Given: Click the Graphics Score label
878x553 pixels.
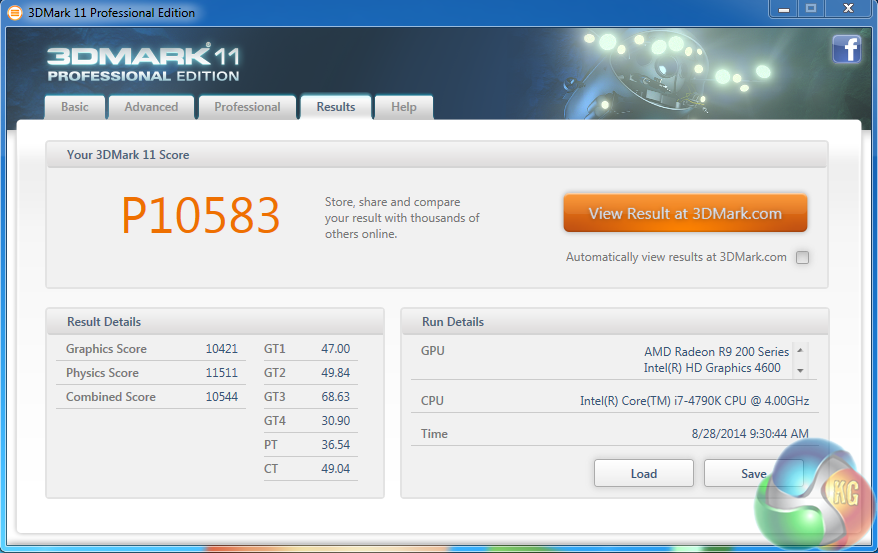Looking at the screenshot, I should click(106, 349).
